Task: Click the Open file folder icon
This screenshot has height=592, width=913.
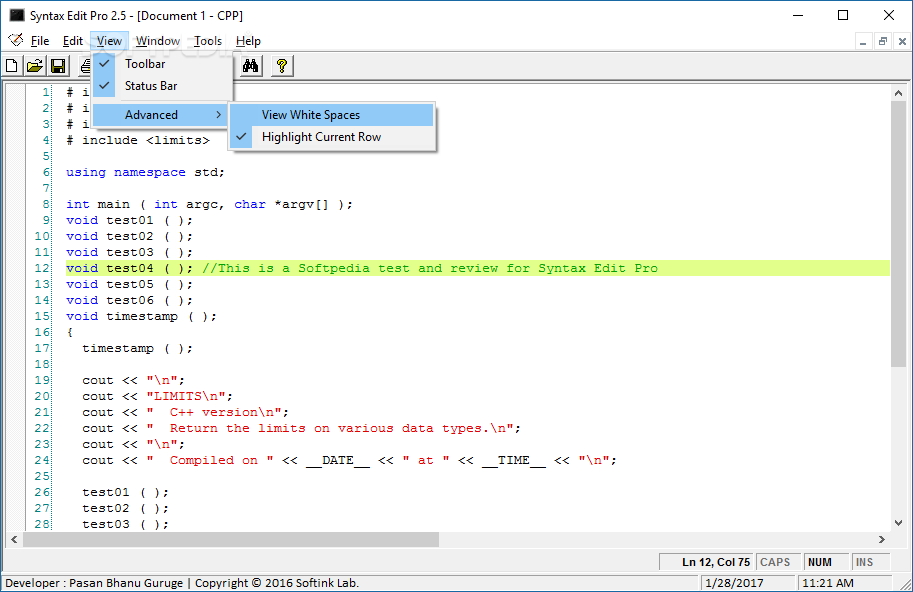Action: tap(35, 66)
